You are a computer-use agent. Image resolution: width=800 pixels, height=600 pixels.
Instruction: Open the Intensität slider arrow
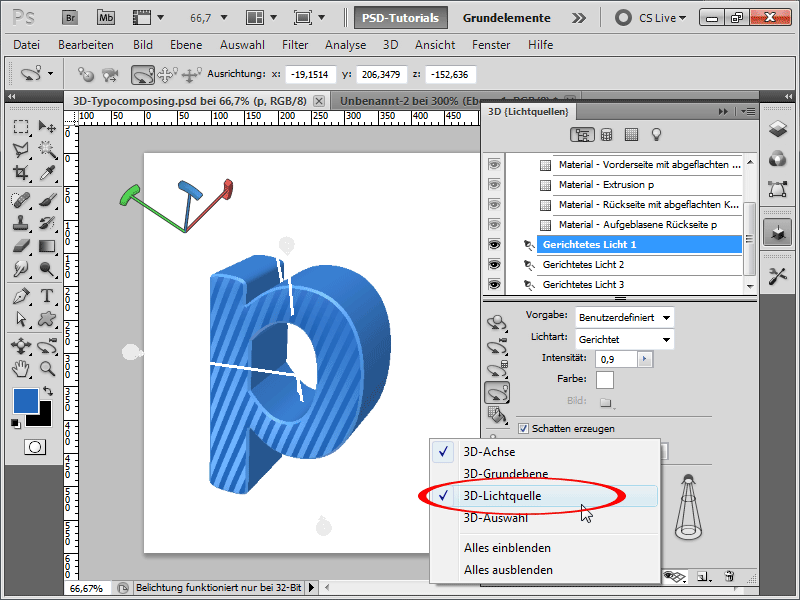pyautogui.click(x=645, y=359)
